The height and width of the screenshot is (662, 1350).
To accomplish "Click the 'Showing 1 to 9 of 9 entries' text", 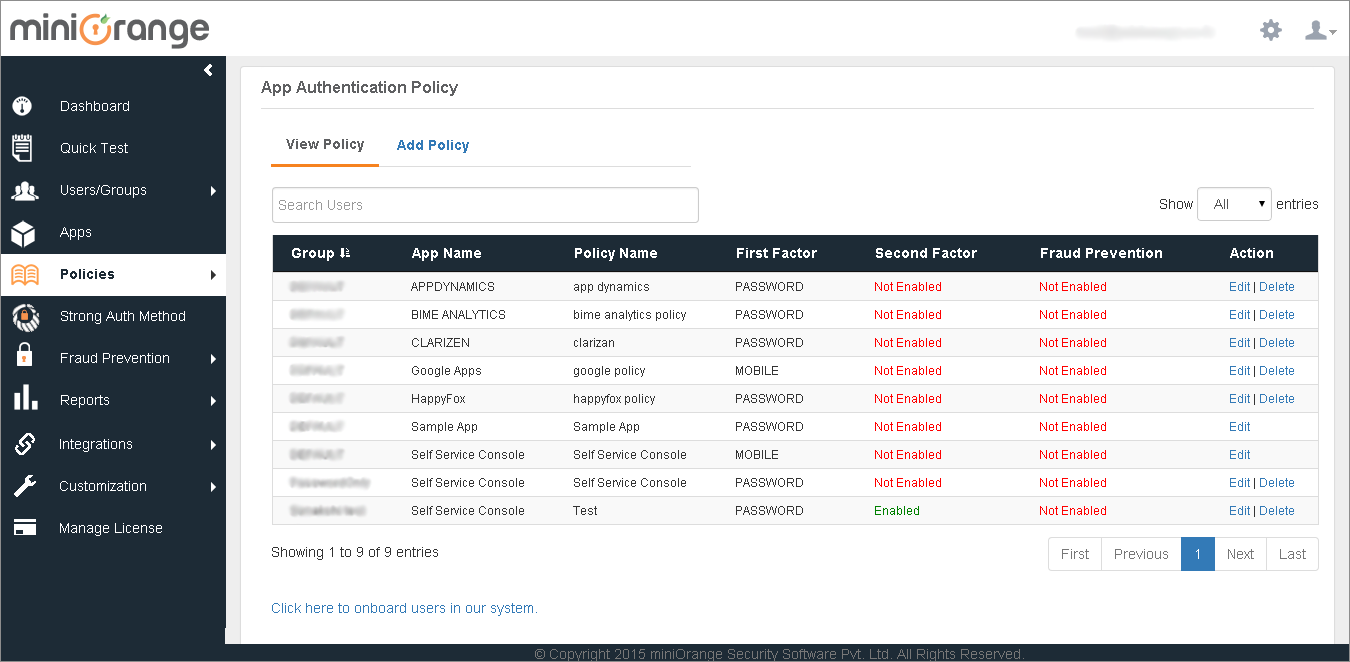I will 355,552.
